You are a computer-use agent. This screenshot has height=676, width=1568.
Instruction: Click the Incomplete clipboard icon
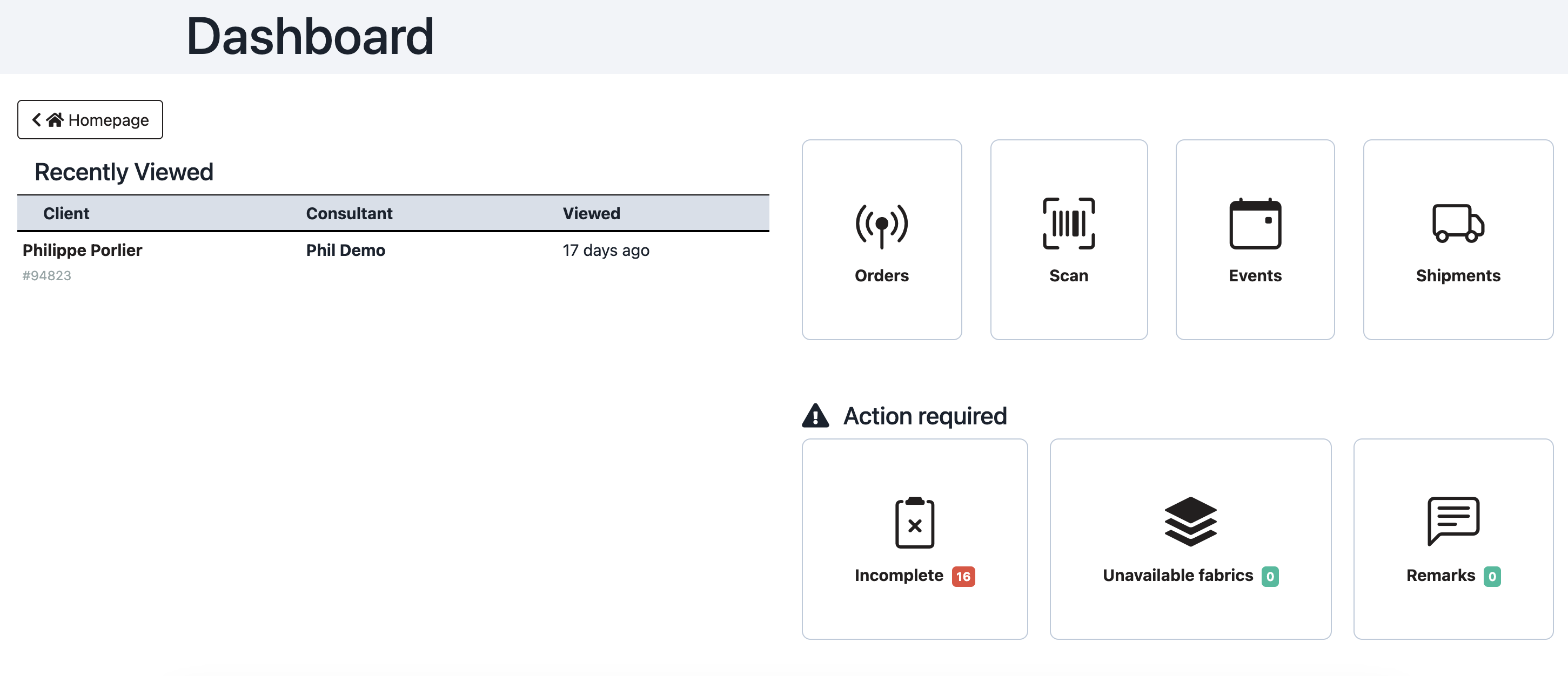914,523
